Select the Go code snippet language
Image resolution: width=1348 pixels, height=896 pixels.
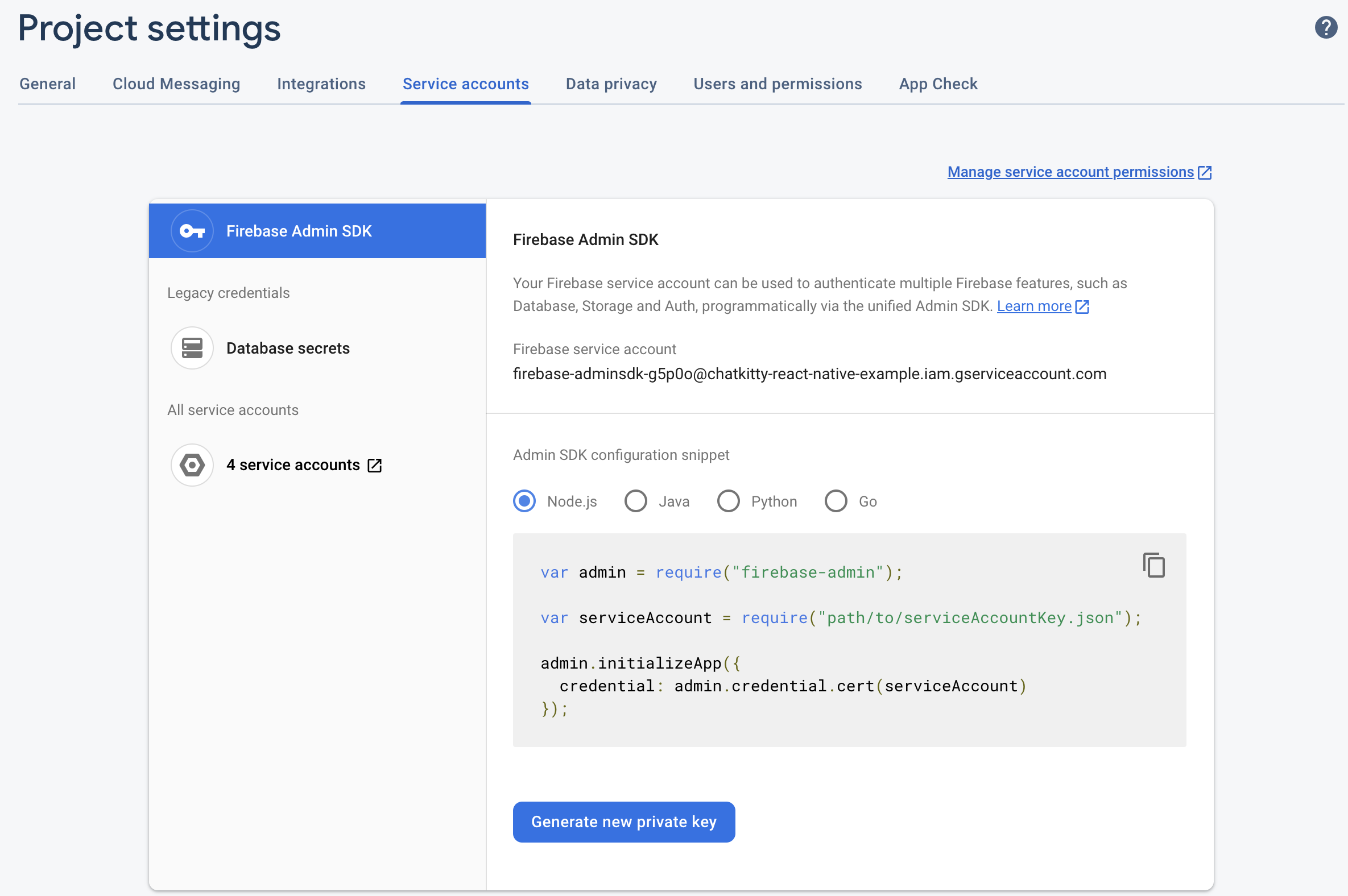pyautogui.click(x=835, y=501)
